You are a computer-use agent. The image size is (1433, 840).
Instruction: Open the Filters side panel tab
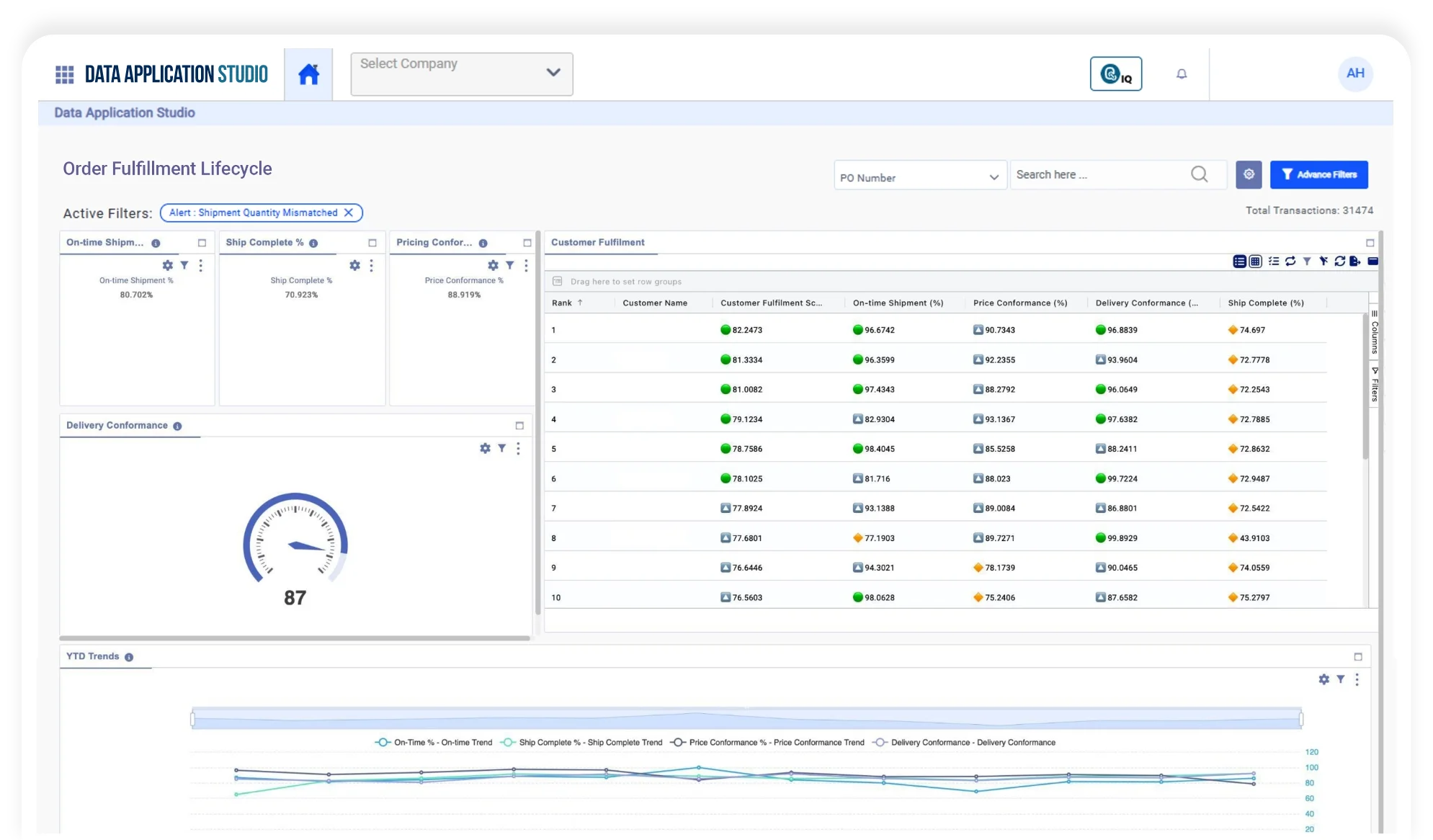(1374, 385)
